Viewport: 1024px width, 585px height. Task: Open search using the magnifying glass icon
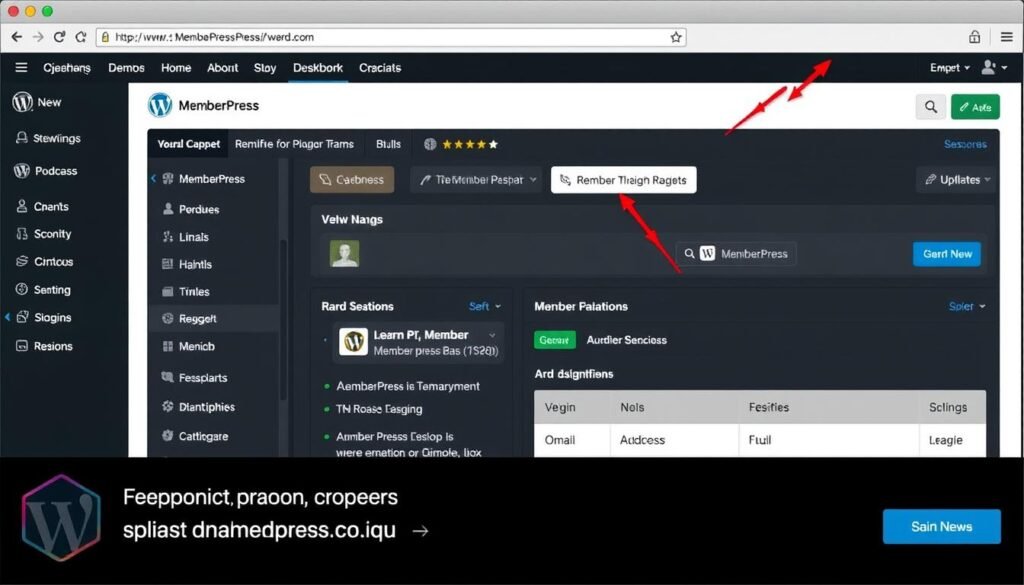930,106
